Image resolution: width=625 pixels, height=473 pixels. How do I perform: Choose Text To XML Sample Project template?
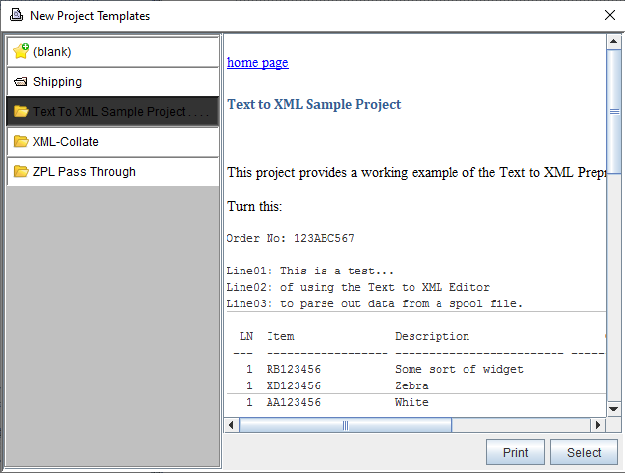[x=113, y=112]
